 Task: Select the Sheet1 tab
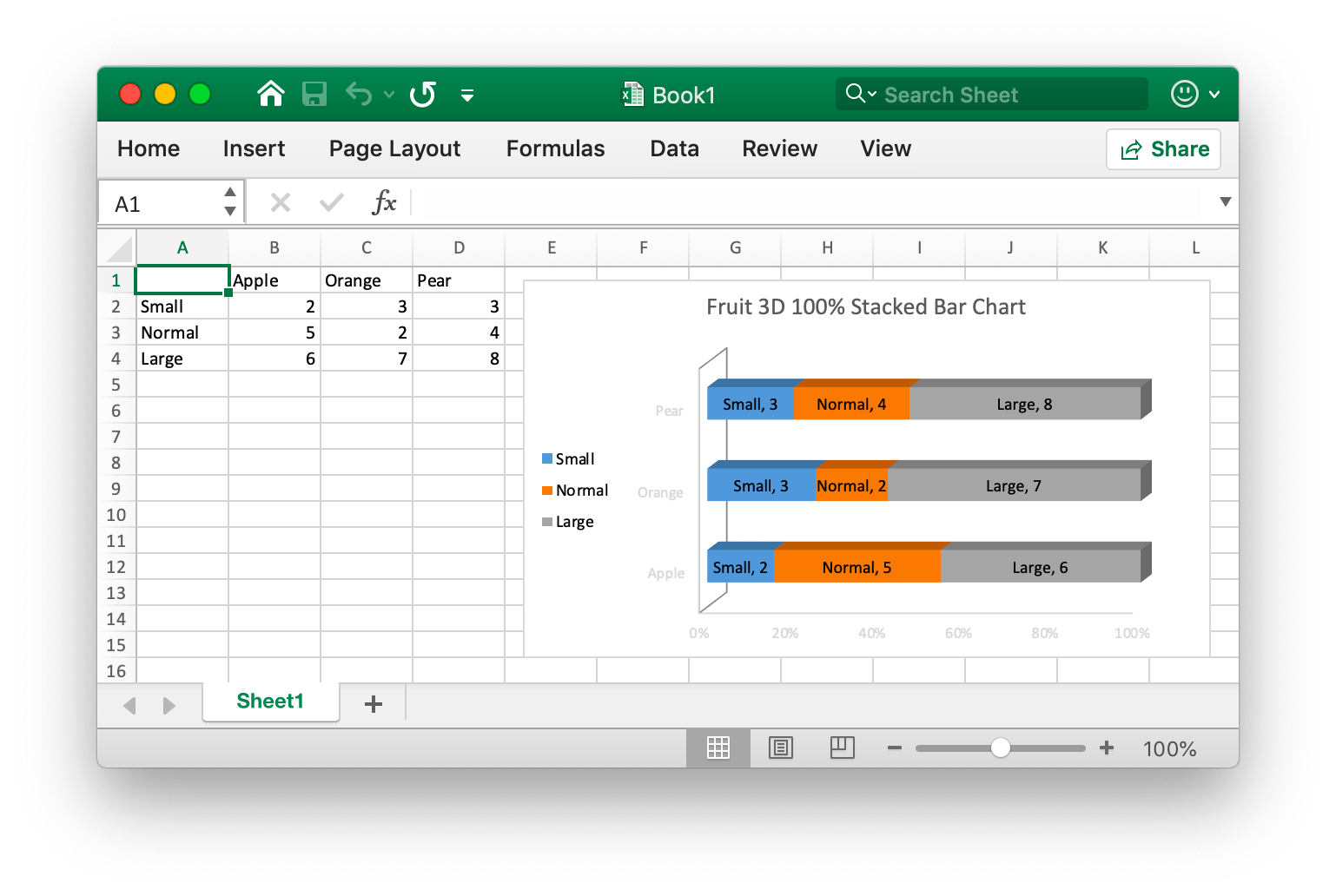point(270,701)
